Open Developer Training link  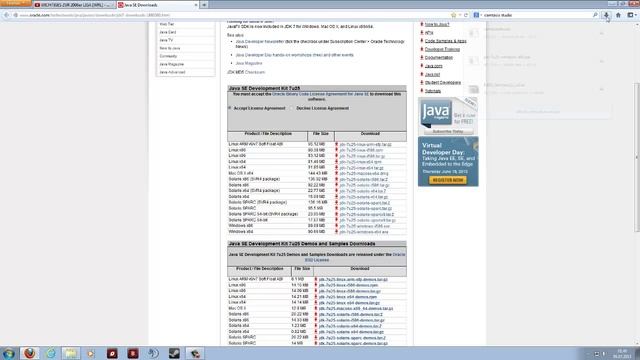(x=442, y=49)
